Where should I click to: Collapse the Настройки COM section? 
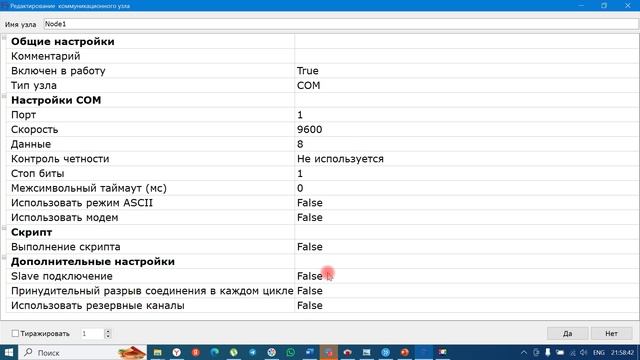coord(4,96)
